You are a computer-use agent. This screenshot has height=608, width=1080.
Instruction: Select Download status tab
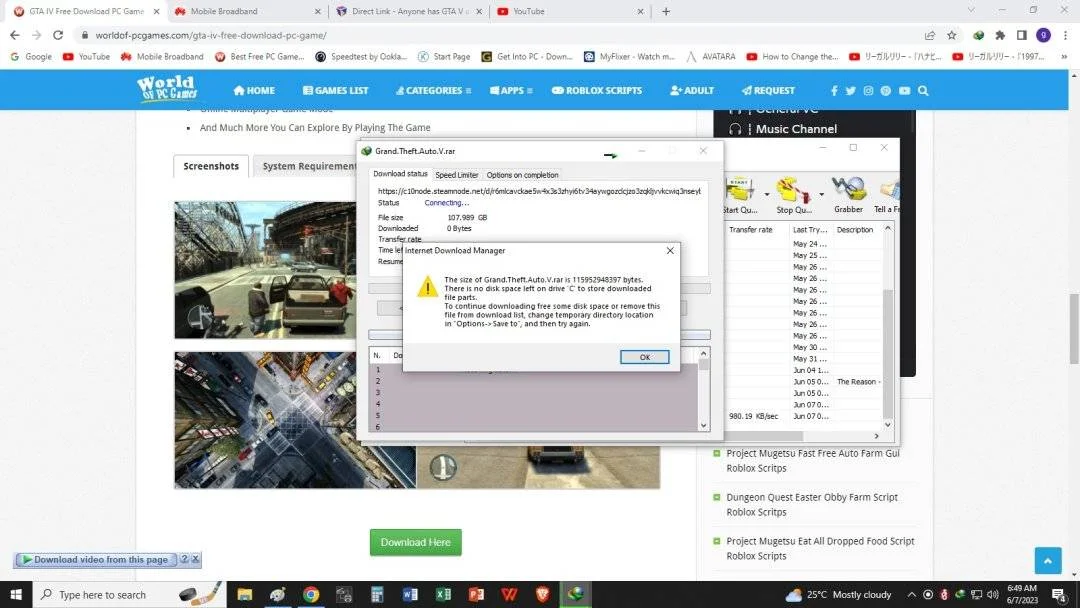point(400,174)
